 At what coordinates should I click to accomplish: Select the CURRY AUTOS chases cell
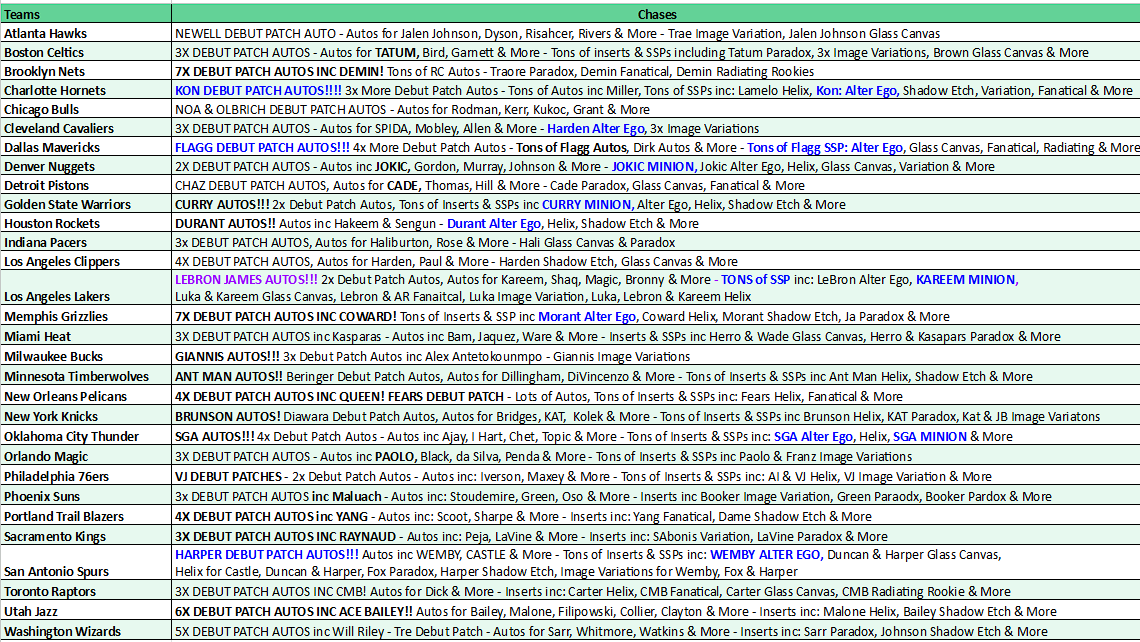[x=656, y=204]
